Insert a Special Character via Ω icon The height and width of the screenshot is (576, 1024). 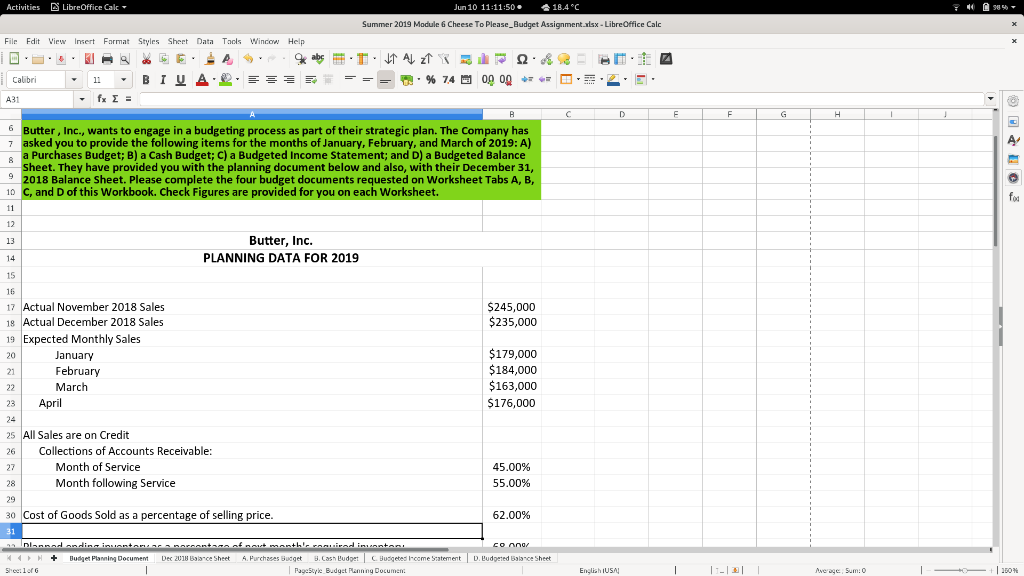(x=521, y=59)
